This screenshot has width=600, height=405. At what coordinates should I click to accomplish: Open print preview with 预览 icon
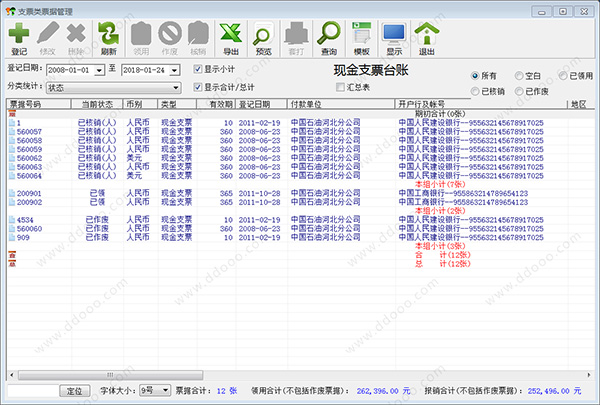coord(264,33)
